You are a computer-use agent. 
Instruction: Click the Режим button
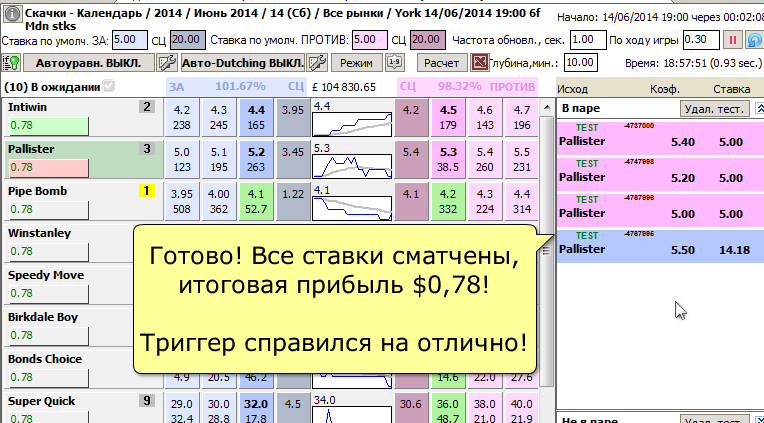[356, 63]
